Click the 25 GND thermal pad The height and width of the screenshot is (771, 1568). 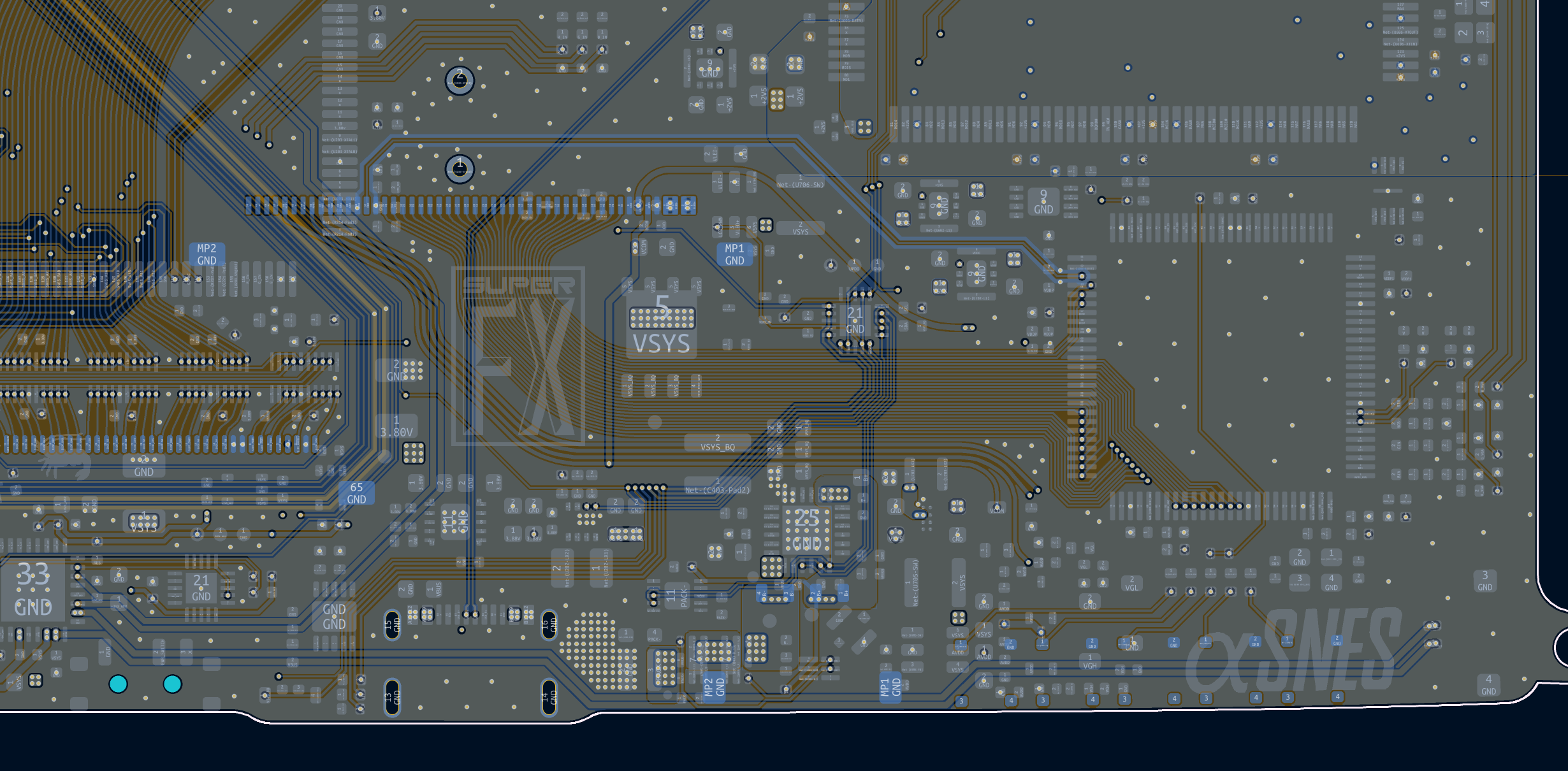806,530
